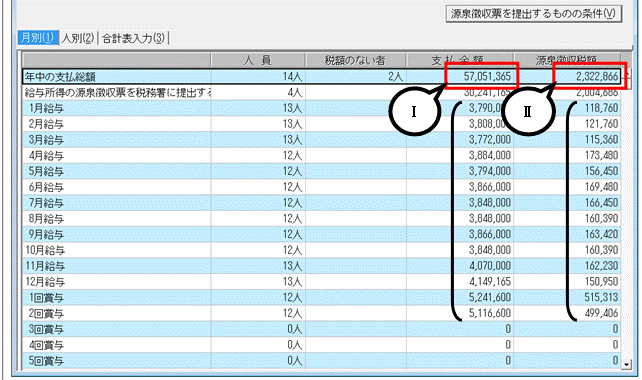Screen dimensions: 642x380
Task: Click 5,116,600 in the 2回賞与 row
Action: pos(490,313)
